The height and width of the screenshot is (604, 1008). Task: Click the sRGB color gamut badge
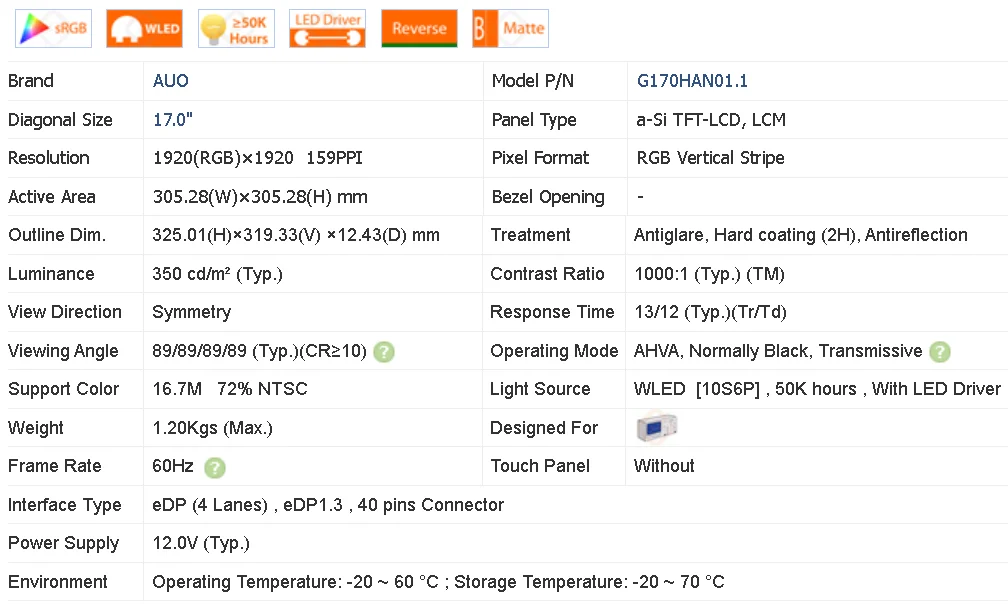53,28
